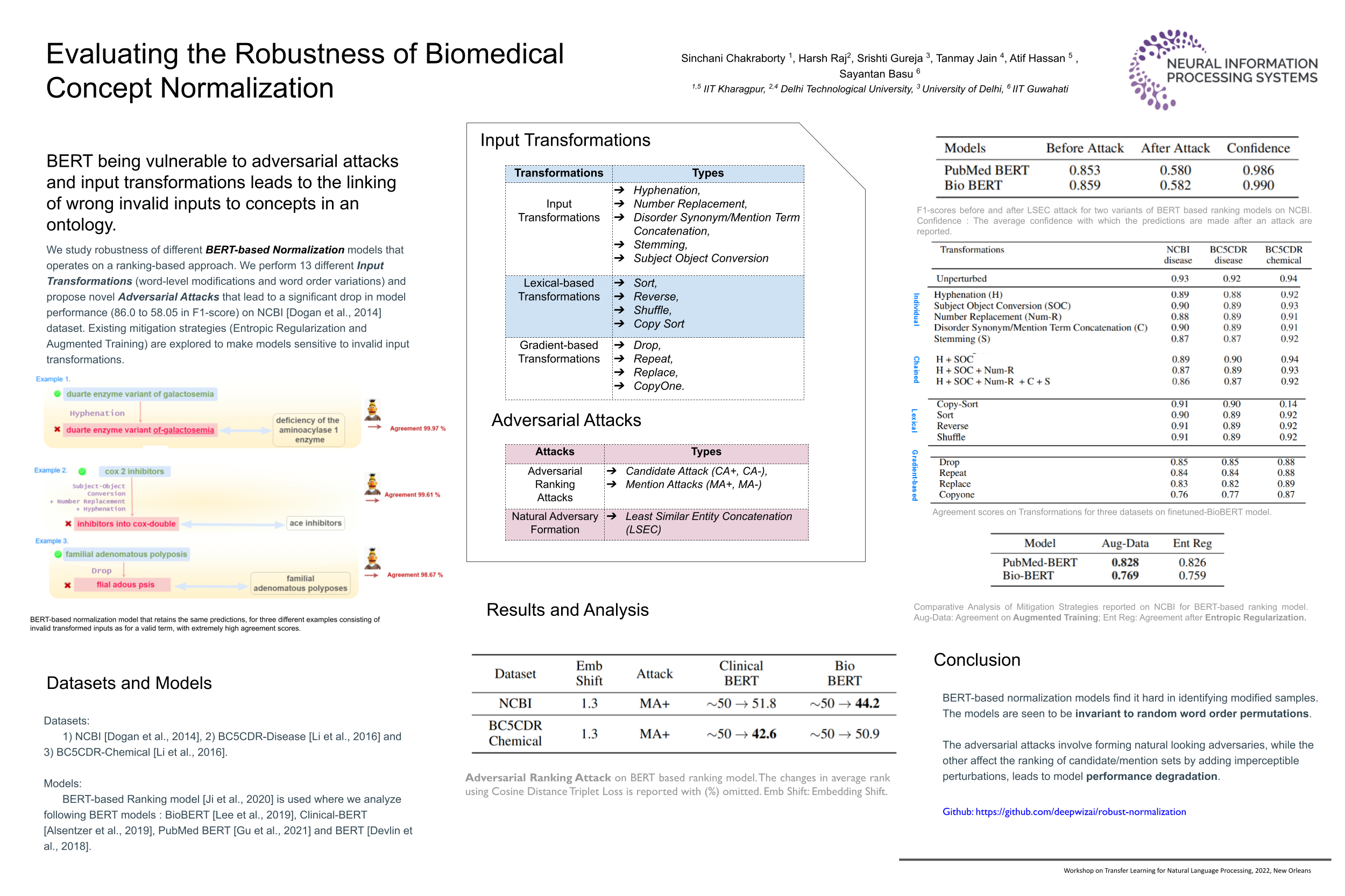Click green check beside 'familial adenomatous polyposis'

[x=58, y=554]
